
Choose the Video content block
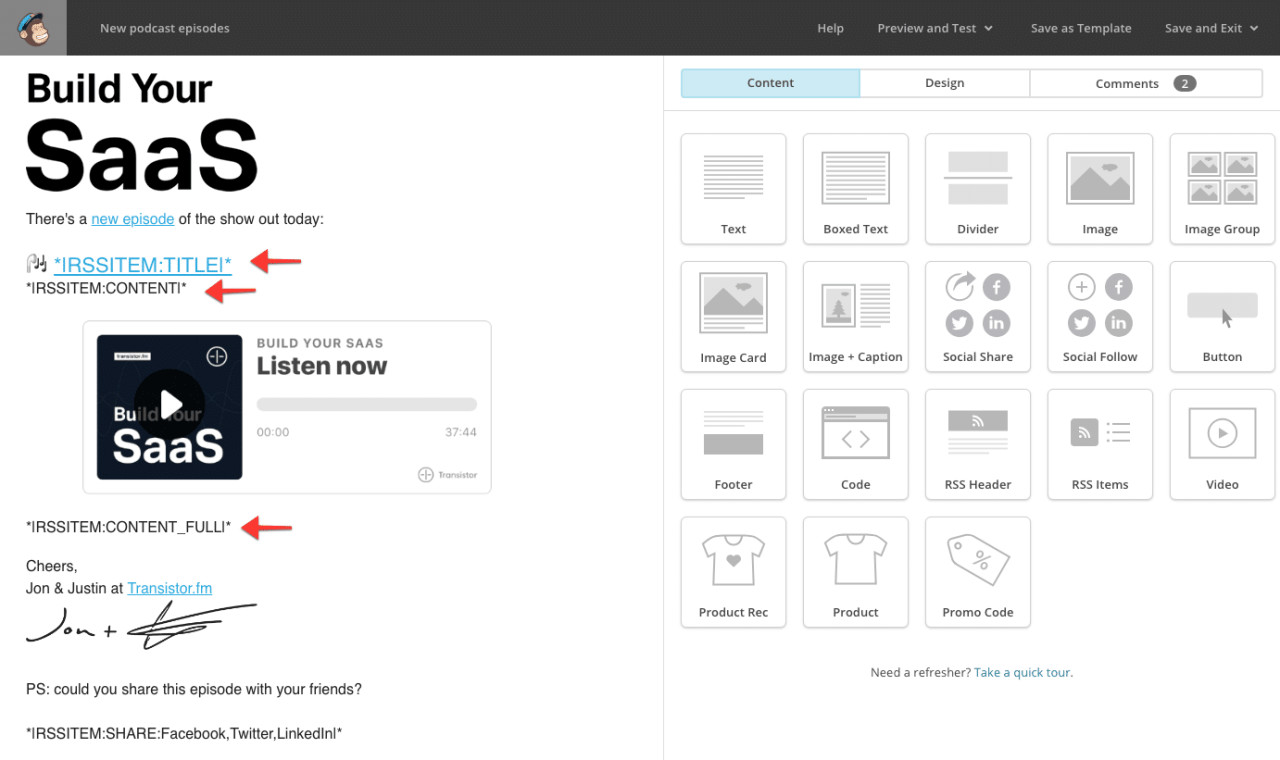pos(1221,444)
